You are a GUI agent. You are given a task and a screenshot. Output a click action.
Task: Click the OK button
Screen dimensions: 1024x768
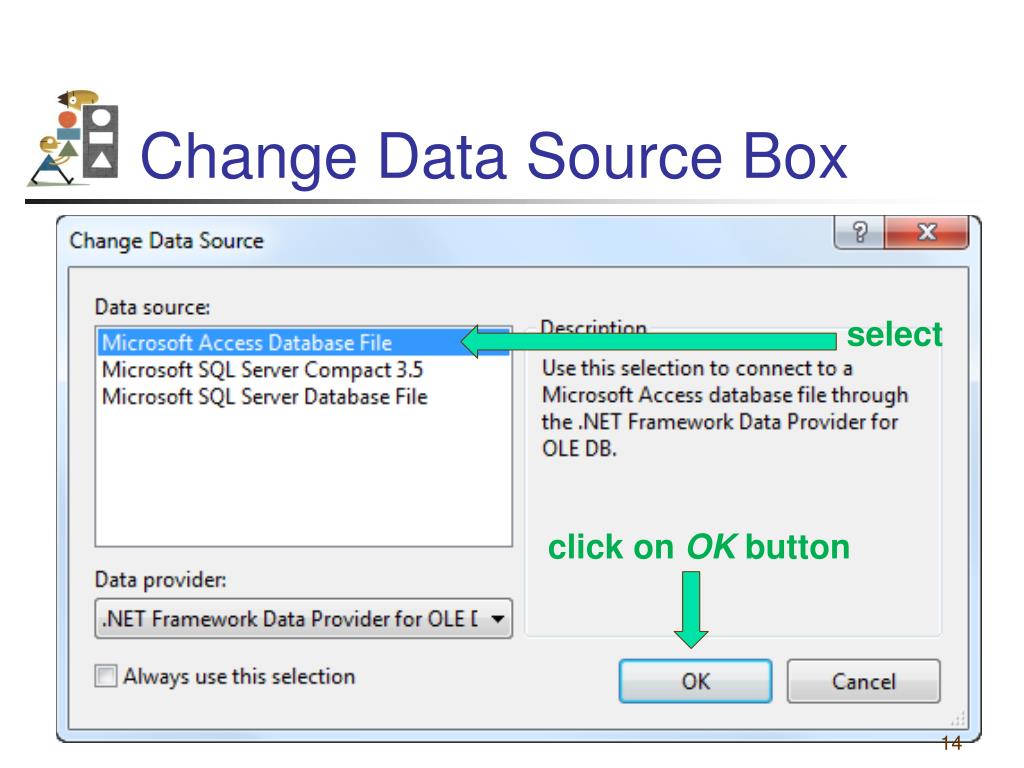(x=696, y=681)
